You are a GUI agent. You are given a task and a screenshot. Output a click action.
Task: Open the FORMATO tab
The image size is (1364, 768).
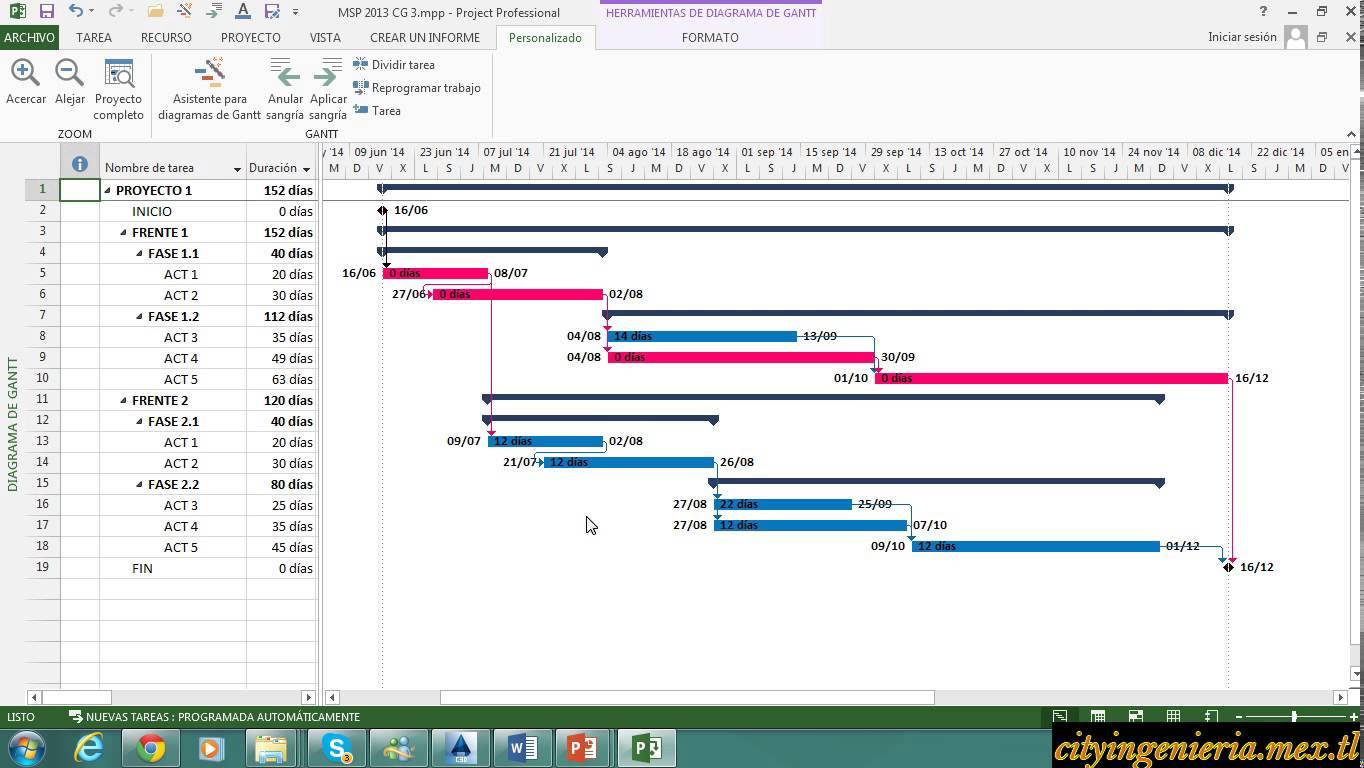[x=710, y=37]
